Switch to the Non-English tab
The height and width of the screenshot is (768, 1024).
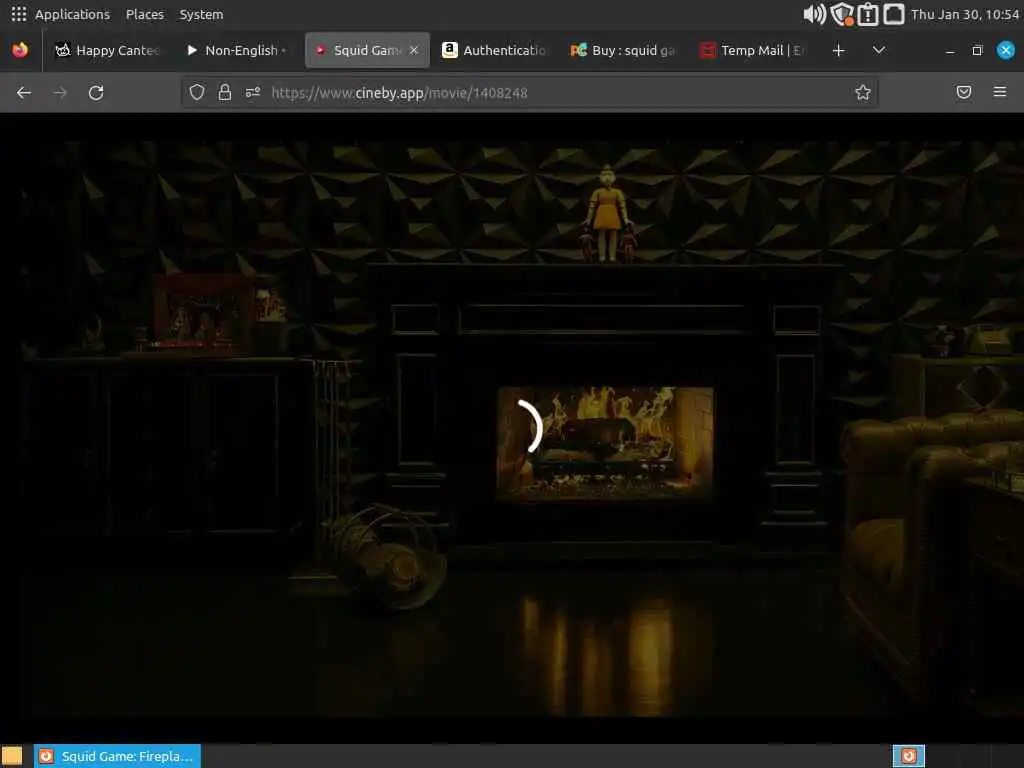(236, 50)
